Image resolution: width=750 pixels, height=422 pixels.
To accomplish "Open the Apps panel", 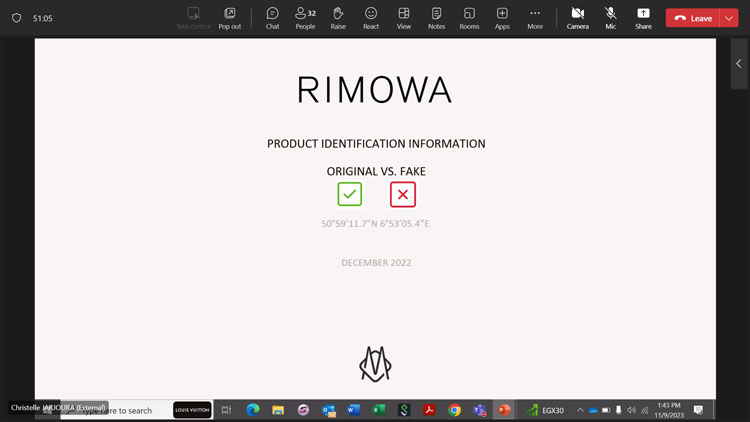I will pos(502,17).
